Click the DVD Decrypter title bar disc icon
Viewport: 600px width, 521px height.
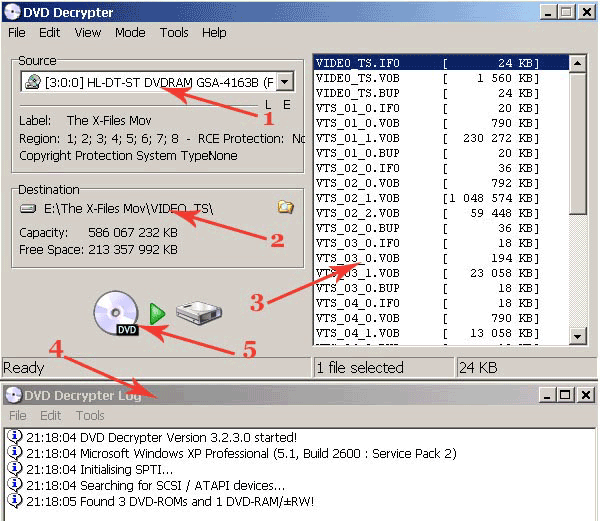click(12, 12)
